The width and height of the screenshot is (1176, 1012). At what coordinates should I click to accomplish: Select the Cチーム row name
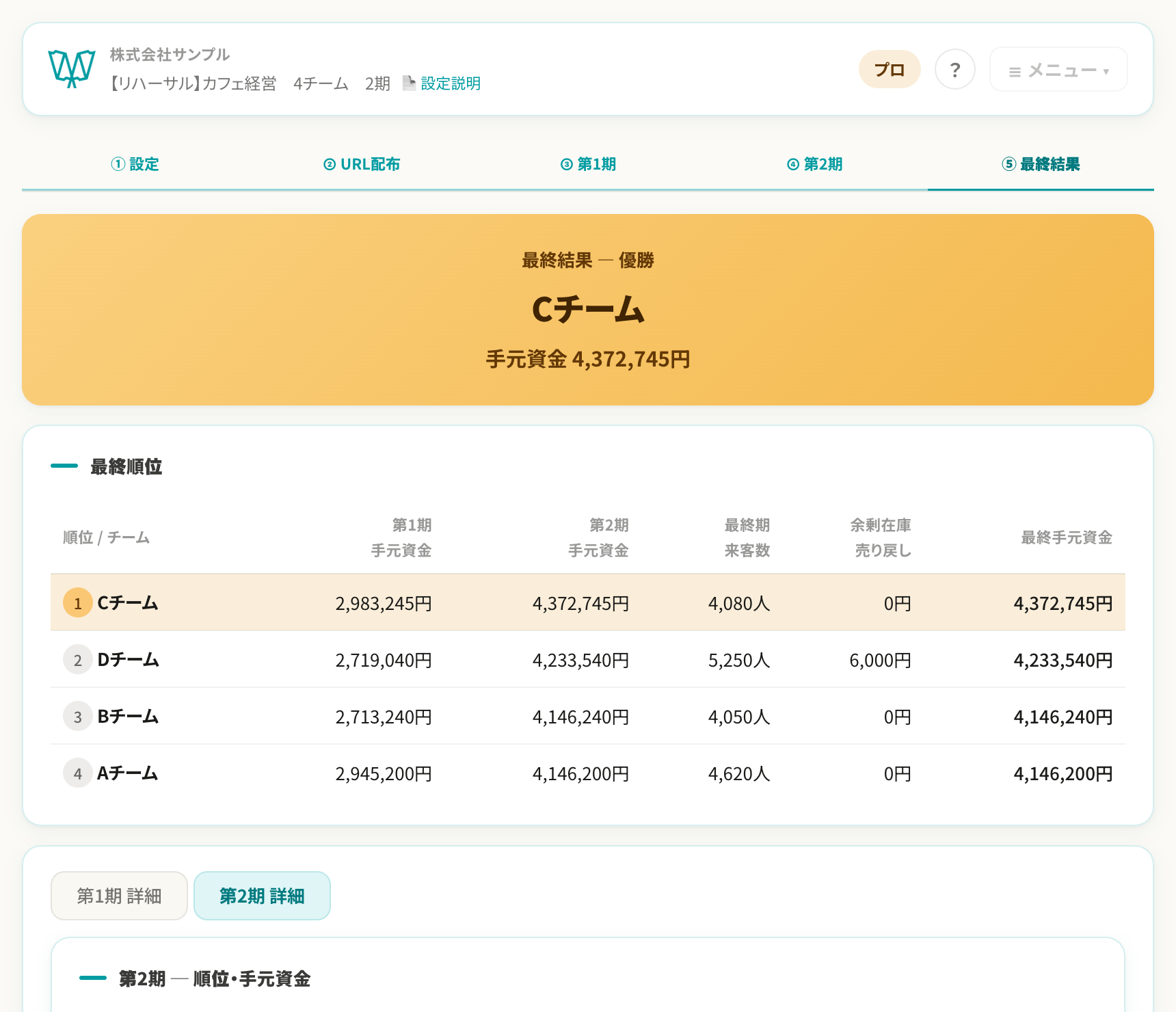pos(128,603)
